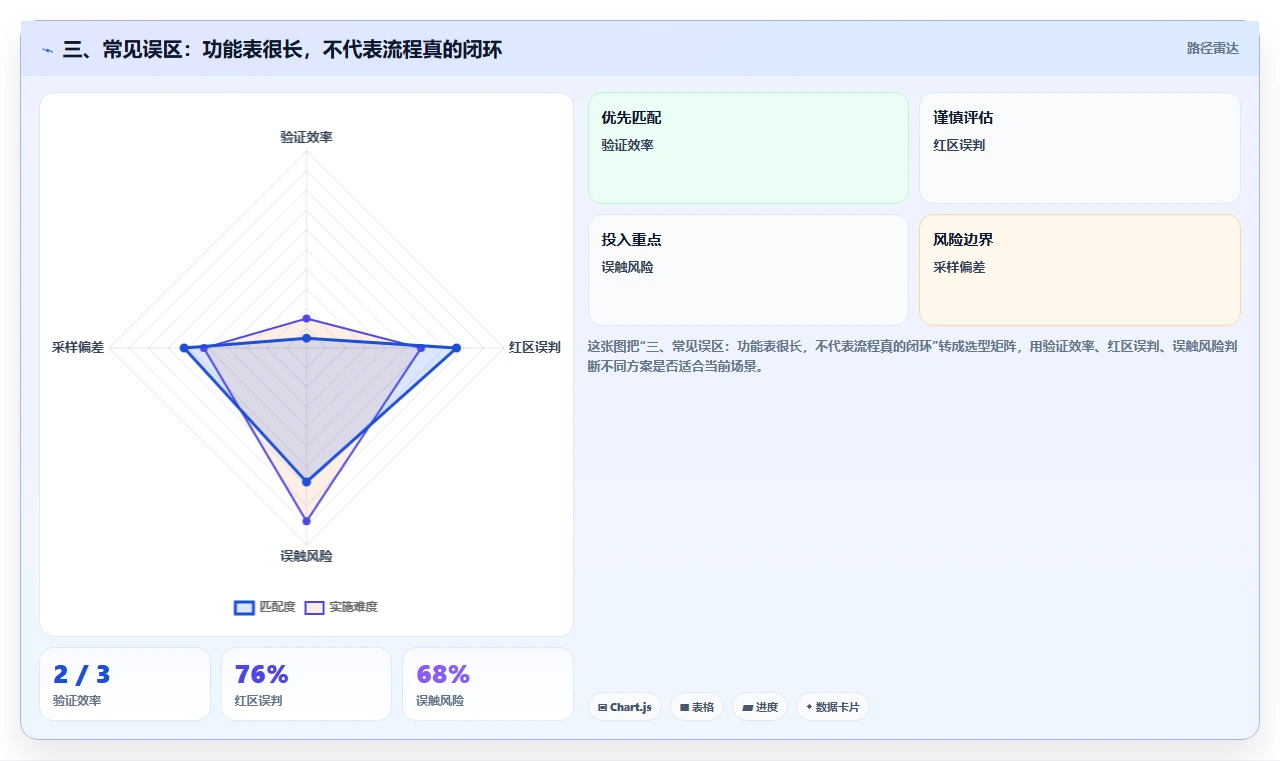The image size is (1280, 761).
Task: Click the 实施难度 point on the 验证效率 axis
Action: click(x=307, y=319)
